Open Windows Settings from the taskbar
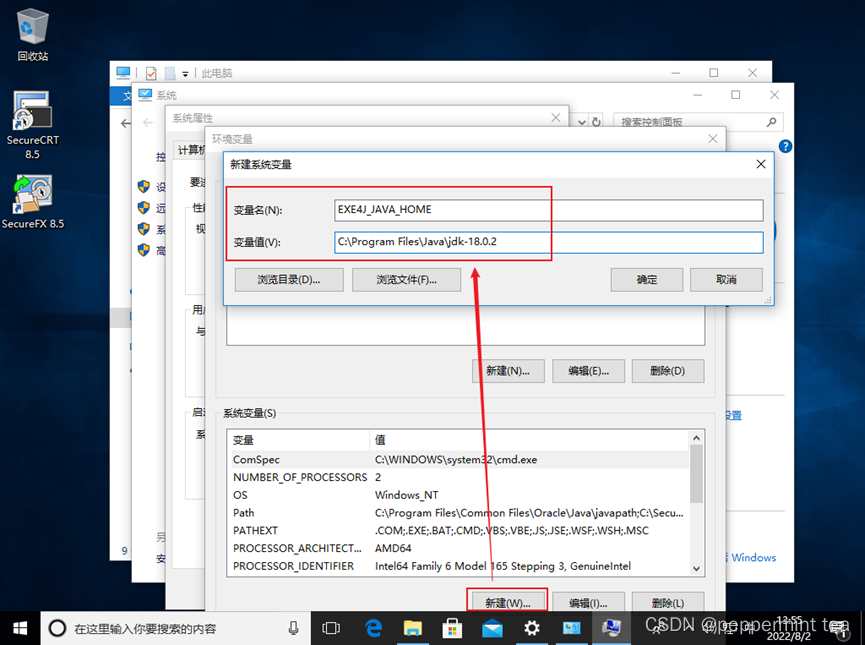The image size is (865, 645). click(x=532, y=628)
